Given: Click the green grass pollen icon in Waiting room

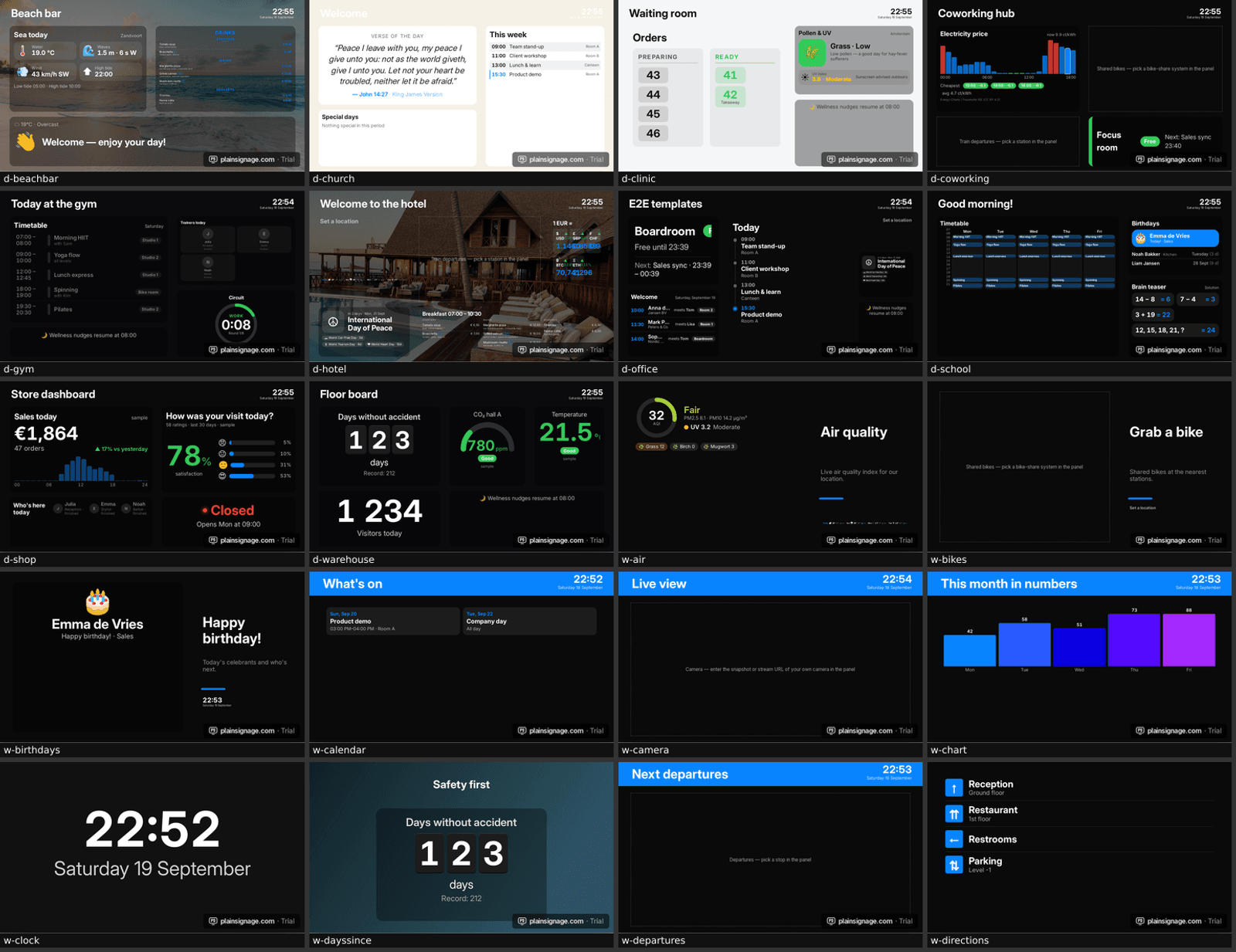Looking at the screenshot, I should [812, 53].
